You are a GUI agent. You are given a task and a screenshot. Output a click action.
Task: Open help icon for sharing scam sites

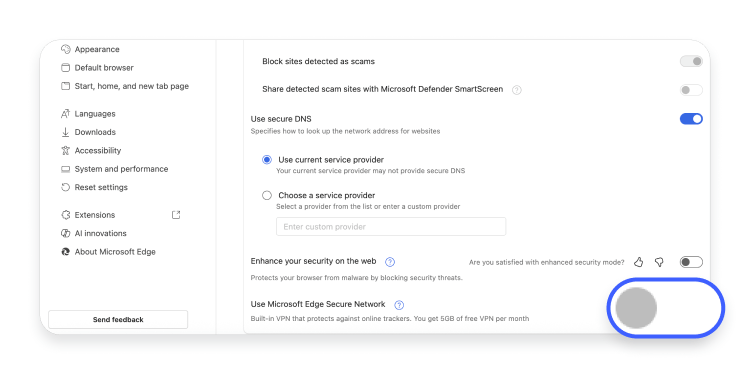[x=517, y=89]
